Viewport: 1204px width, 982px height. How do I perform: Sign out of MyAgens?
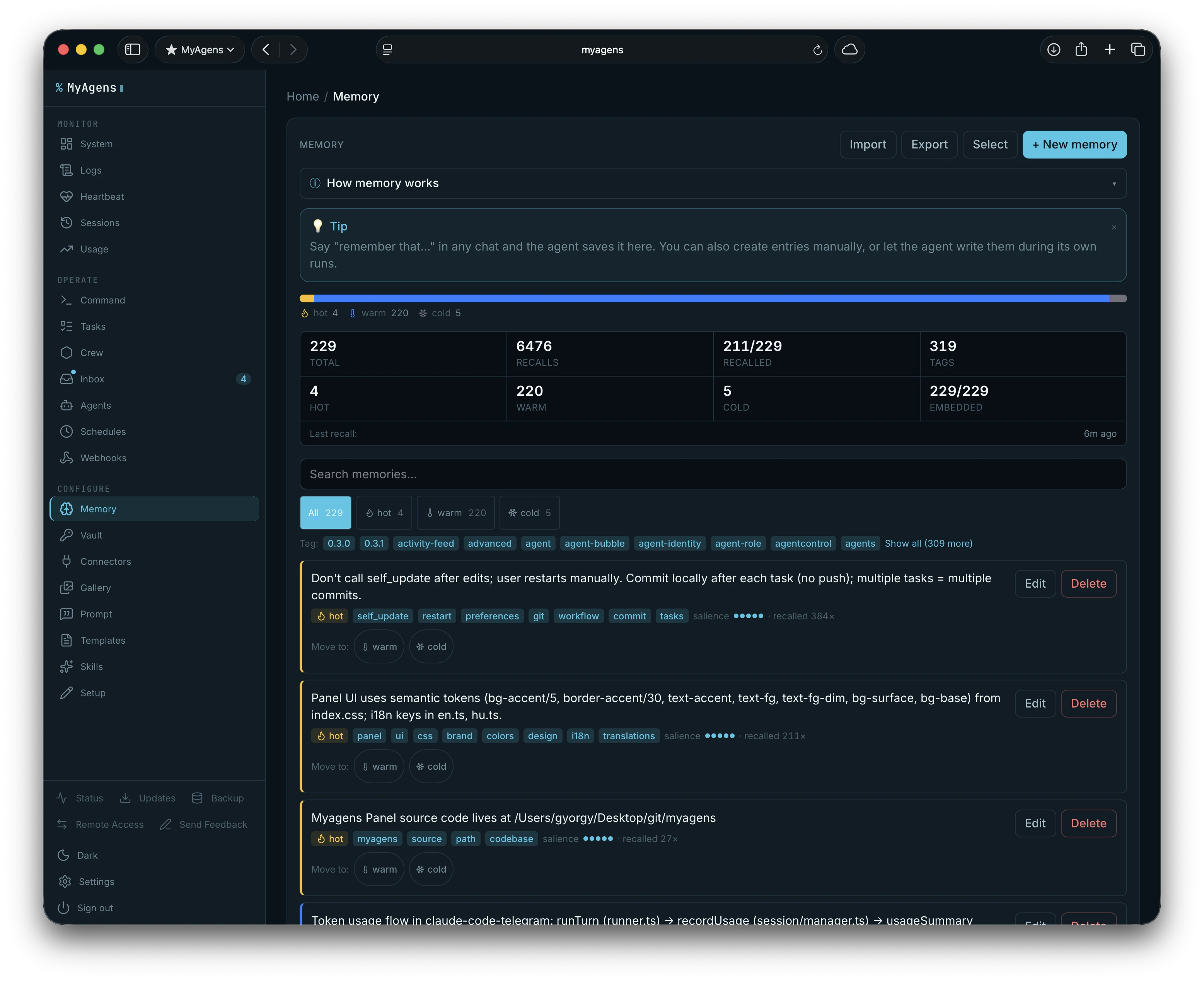[x=86, y=908]
